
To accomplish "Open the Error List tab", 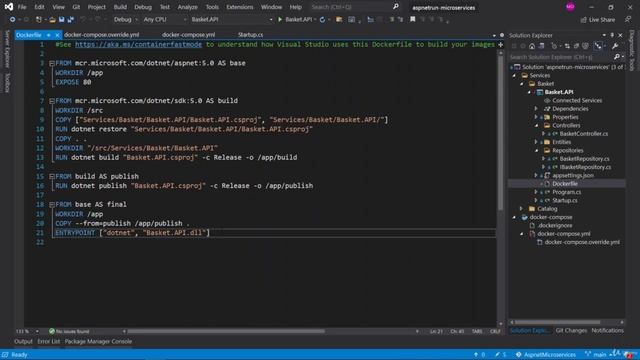I will tap(49, 341).
